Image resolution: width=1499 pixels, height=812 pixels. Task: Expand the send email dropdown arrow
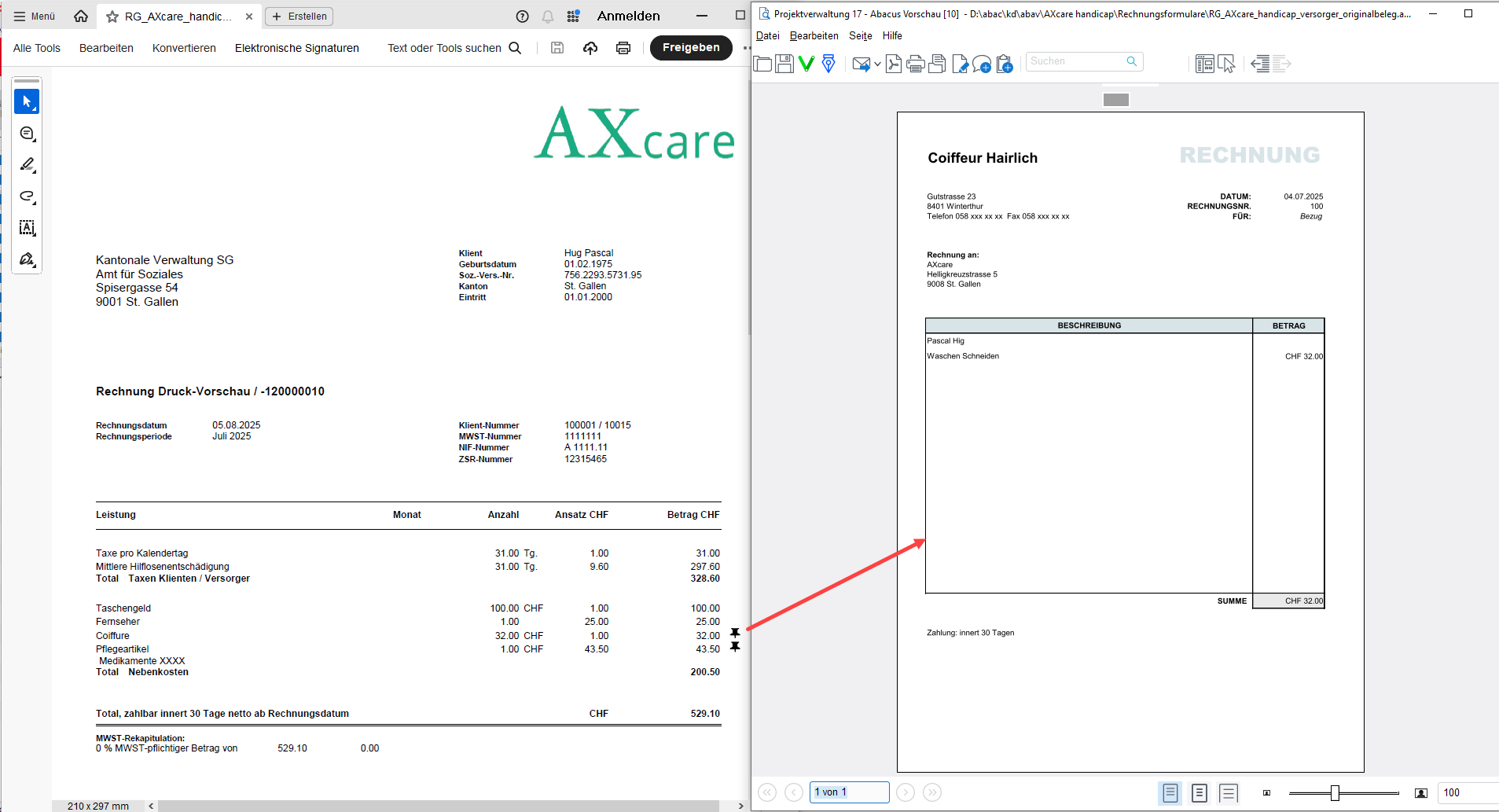tap(877, 64)
